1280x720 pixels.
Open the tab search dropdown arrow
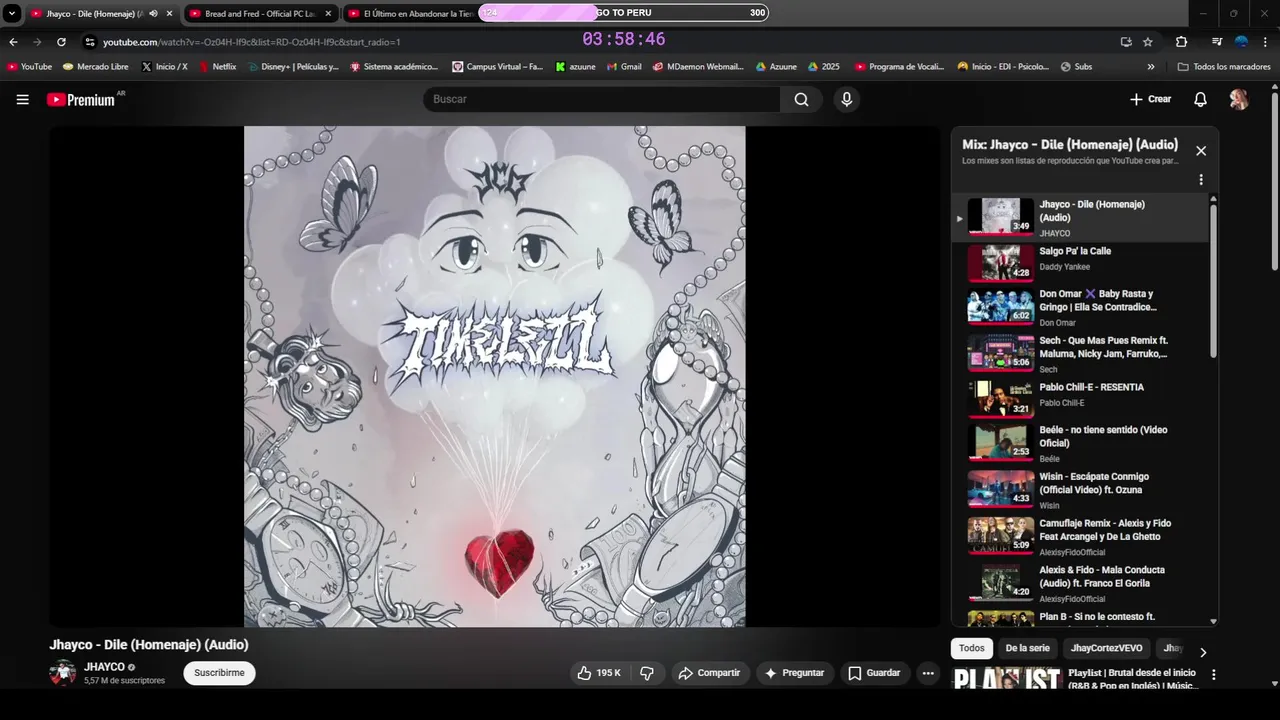(x=11, y=14)
